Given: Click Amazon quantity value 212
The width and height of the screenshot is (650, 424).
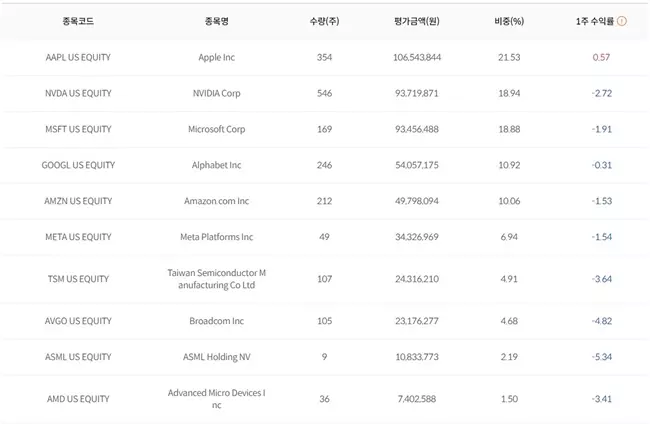Looking at the screenshot, I should point(324,201).
